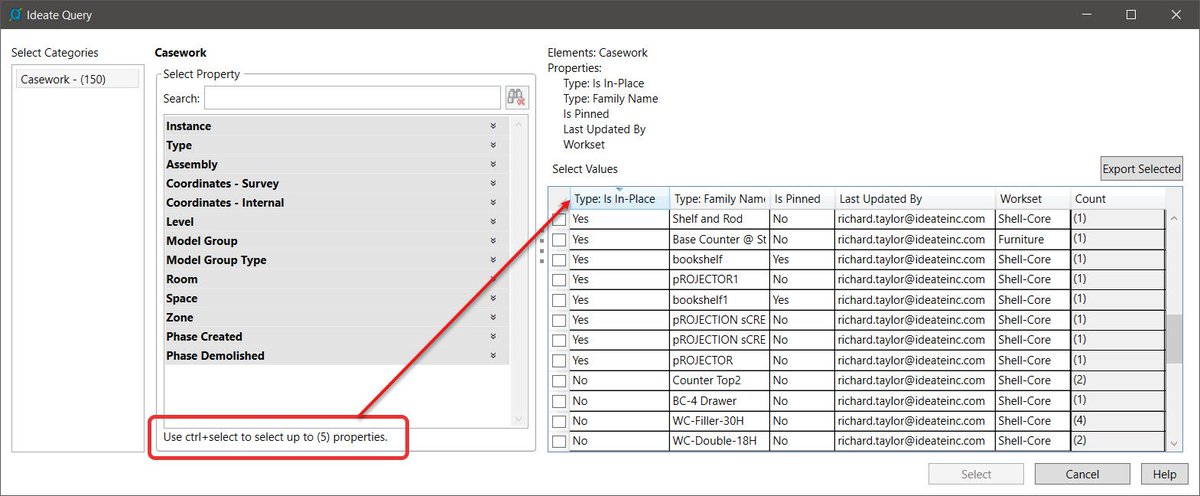This screenshot has height=496, width=1200.
Task: Tick the checkbox for Counter Top2 row
Action: click(559, 380)
